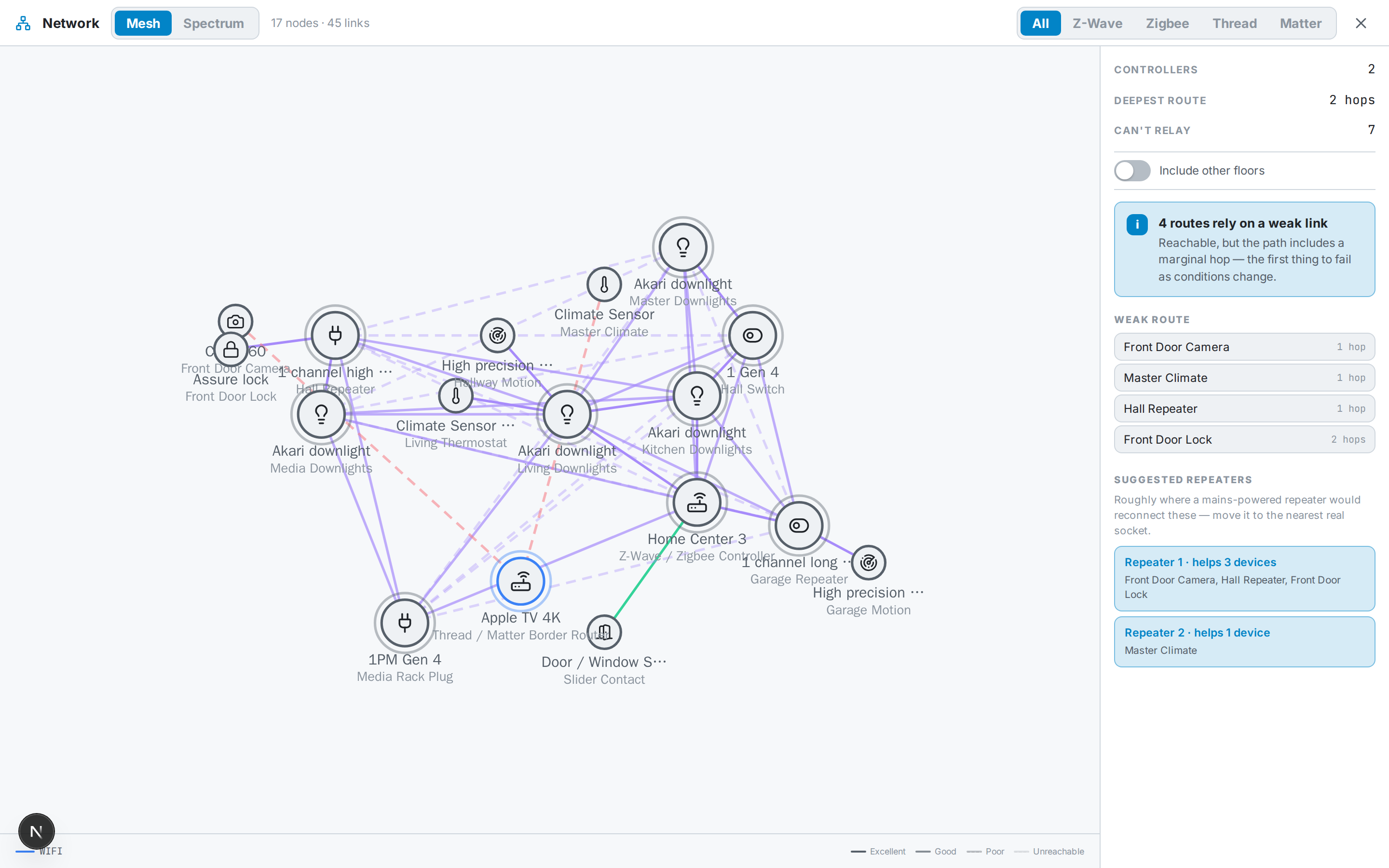
Task: Open Front Door Camera weak route
Action: 1244,347
